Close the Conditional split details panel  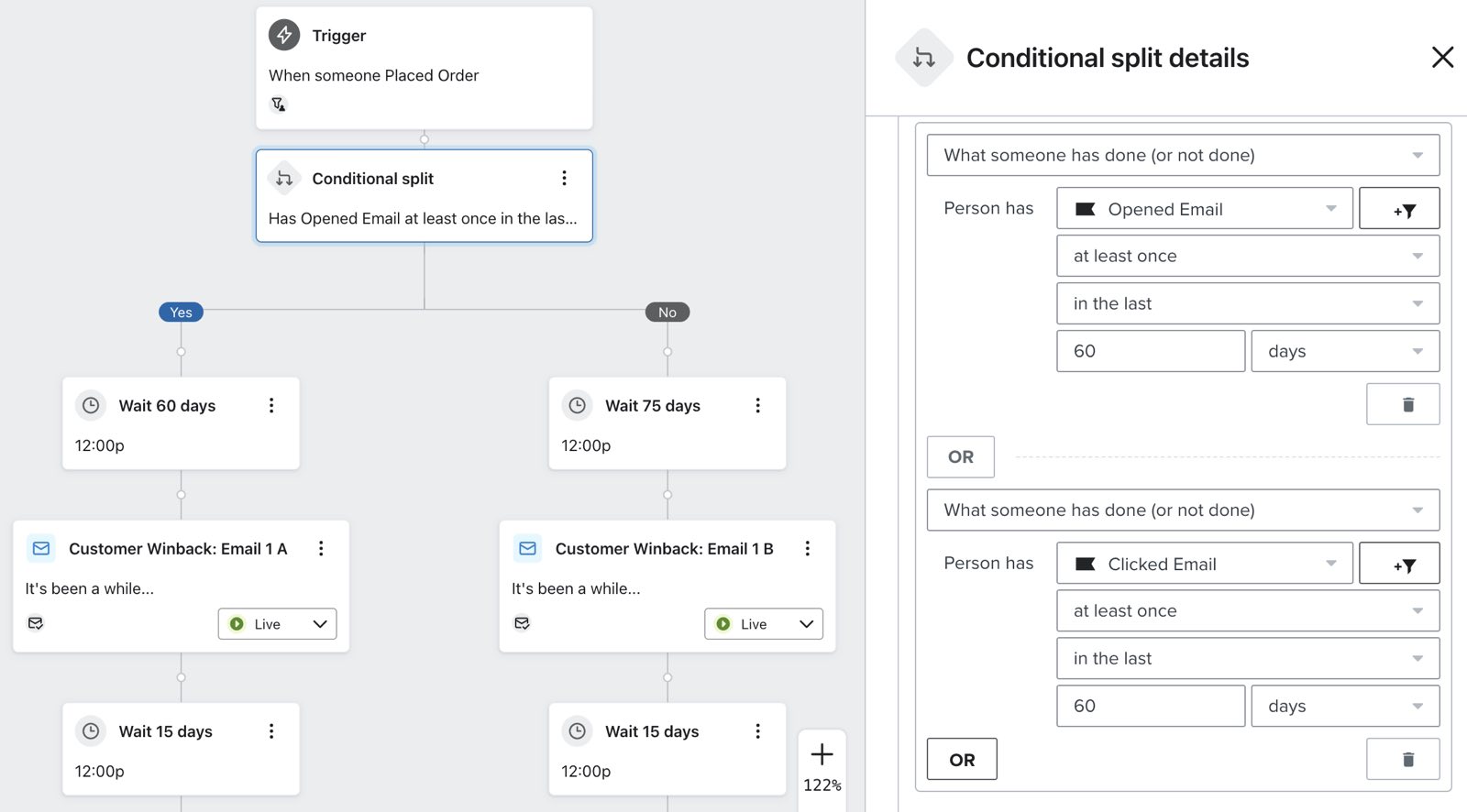pyautogui.click(x=1441, y=58)
